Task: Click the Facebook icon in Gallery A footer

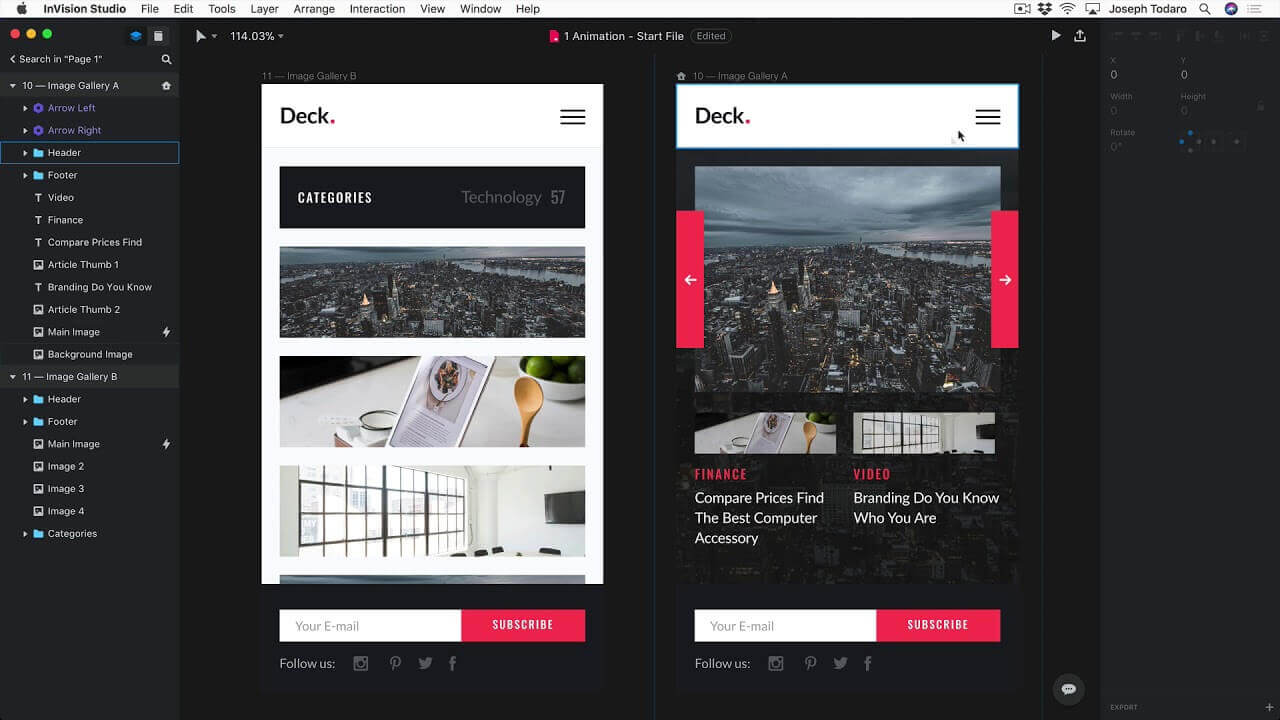Action: 867,663
